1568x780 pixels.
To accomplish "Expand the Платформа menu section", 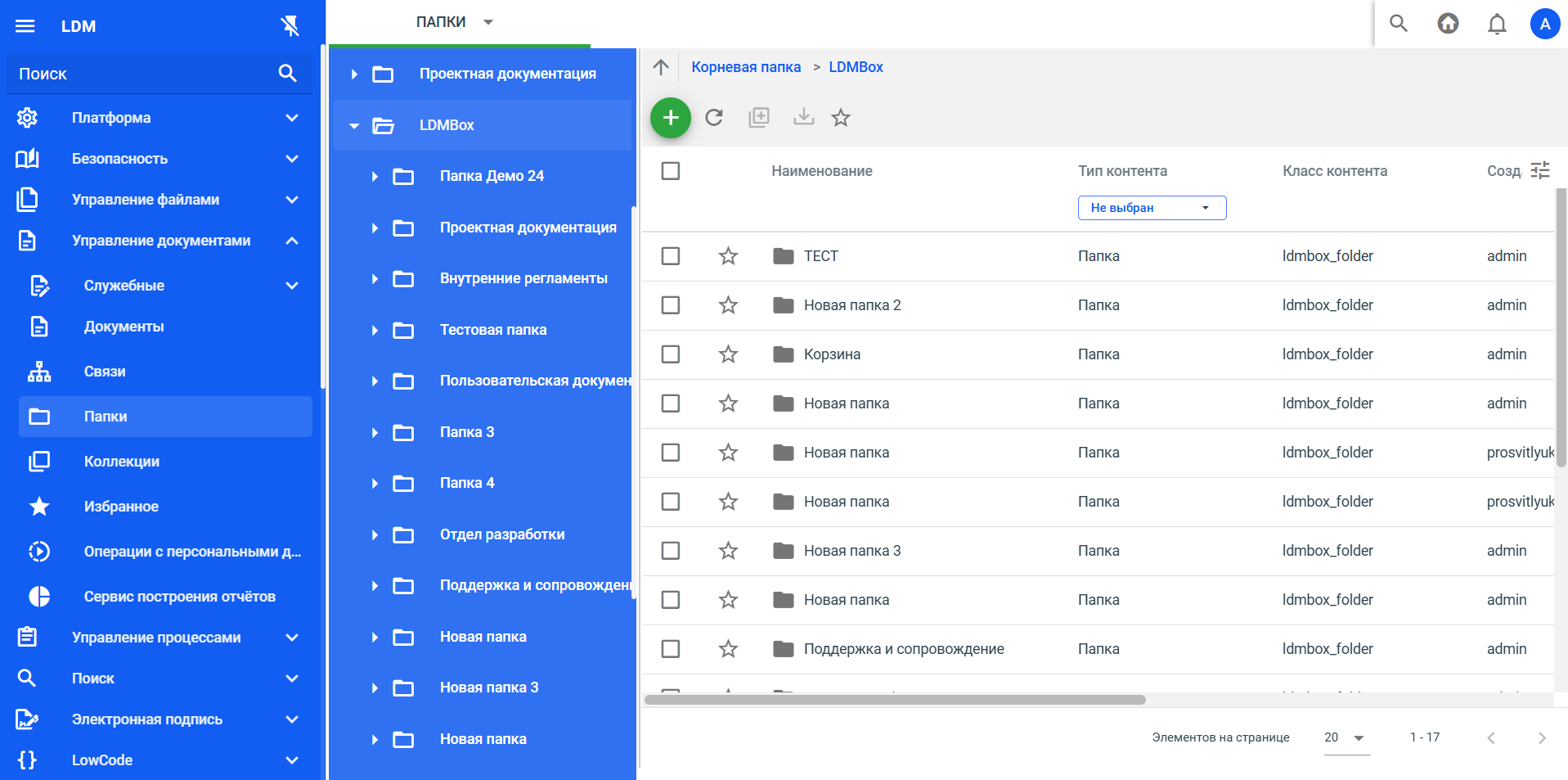I will (292, 118).
